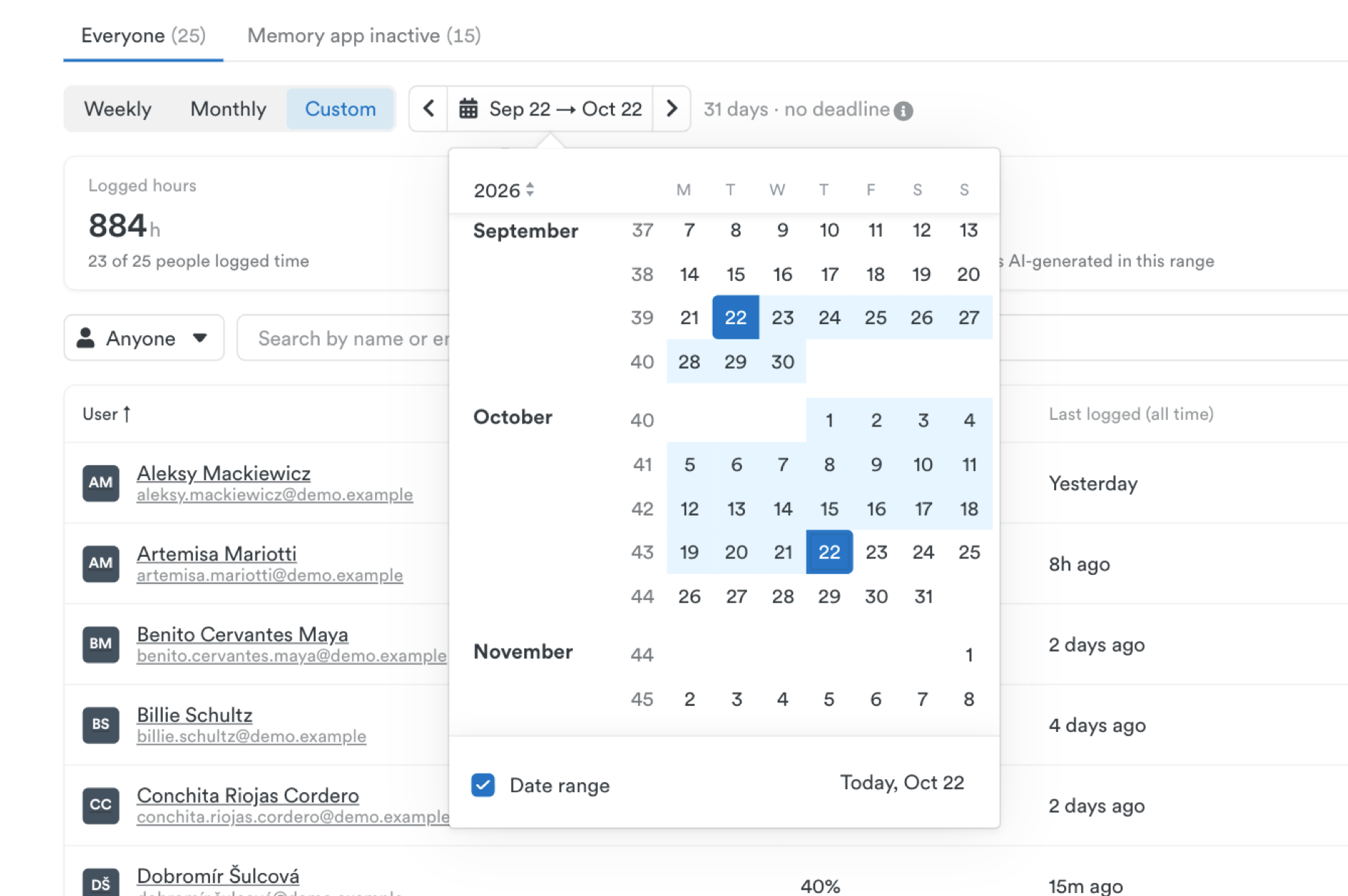Open the no deadline info icon
The height and width of the screenshot is (896, 1348).
pyautogui.click(x=903, y=111)
